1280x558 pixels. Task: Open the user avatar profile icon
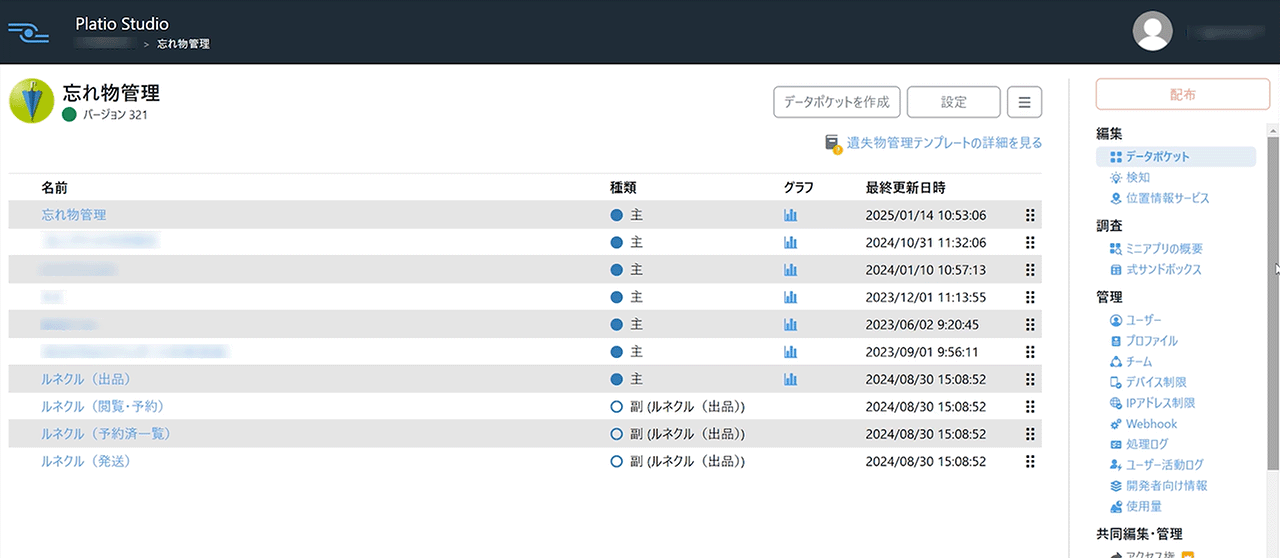coord(1152,32)
